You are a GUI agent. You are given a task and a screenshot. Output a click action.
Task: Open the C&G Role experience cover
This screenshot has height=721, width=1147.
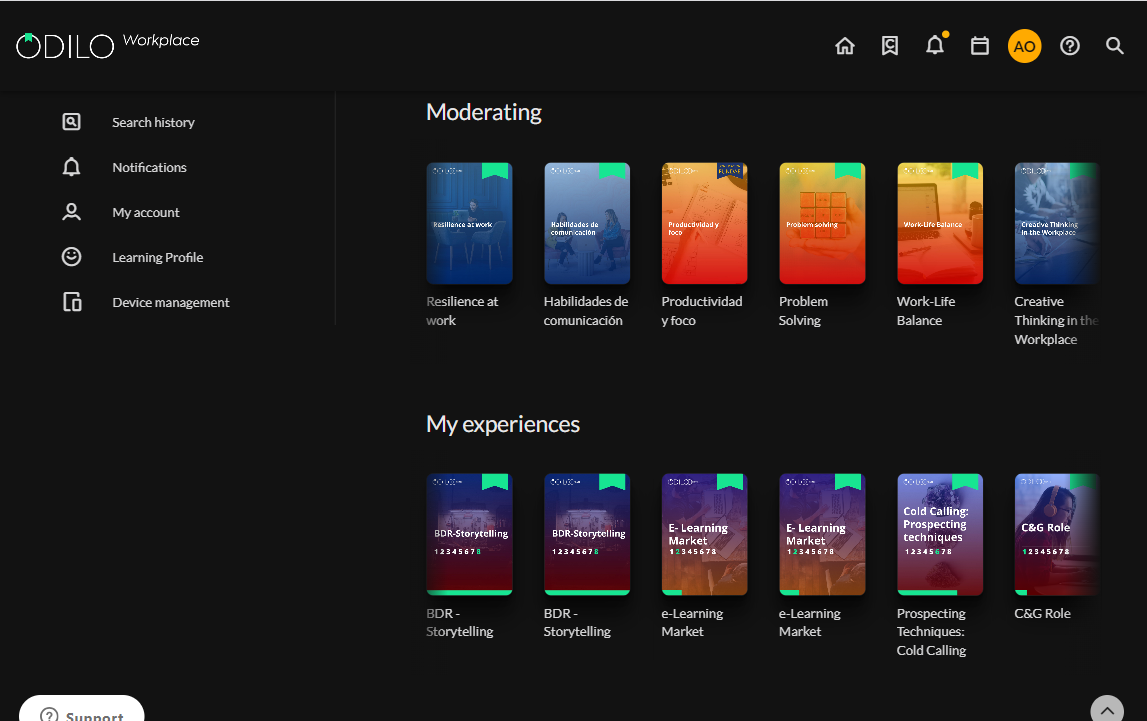[x=1057, y=535]
